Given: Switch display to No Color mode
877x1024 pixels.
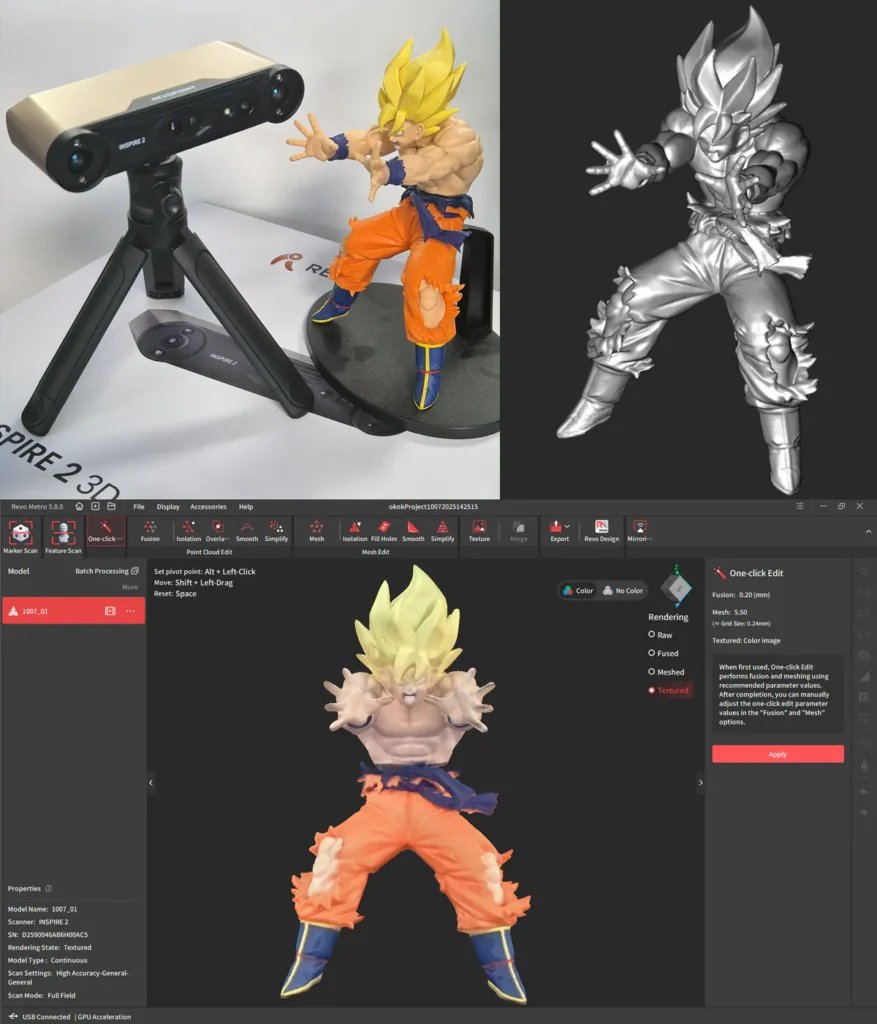Looking at the screenshot, I should pos(623,590).
